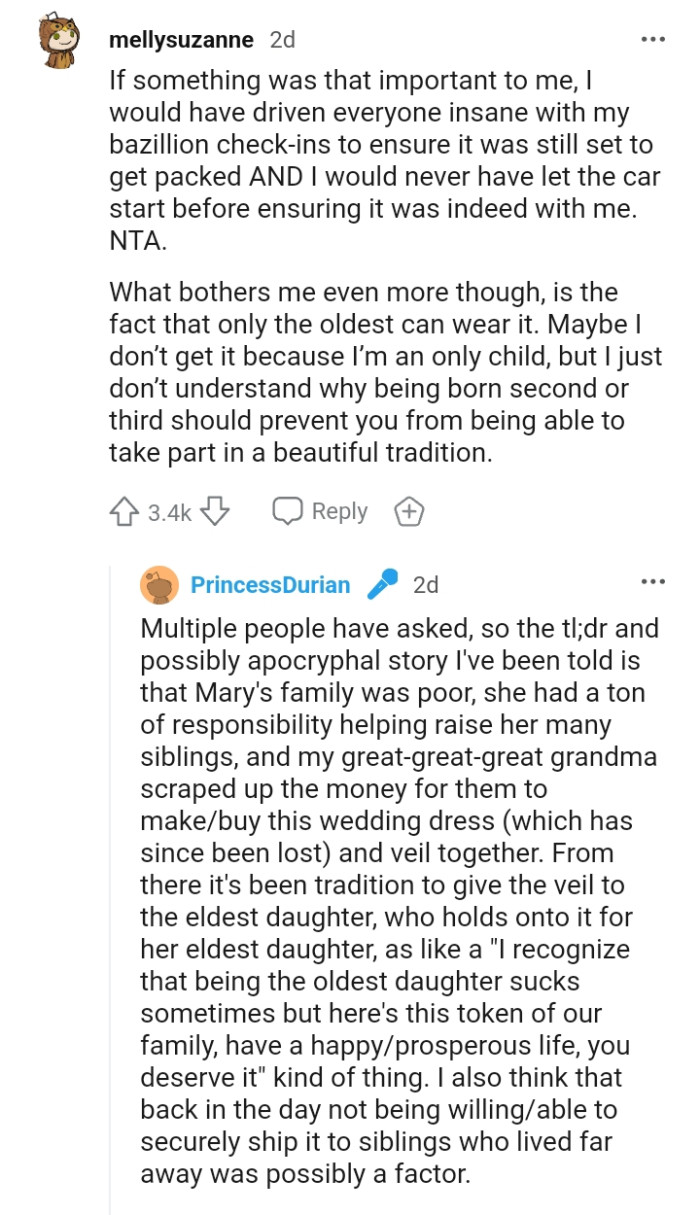Open PrincessDurian's avatar

tap(157, 584)
